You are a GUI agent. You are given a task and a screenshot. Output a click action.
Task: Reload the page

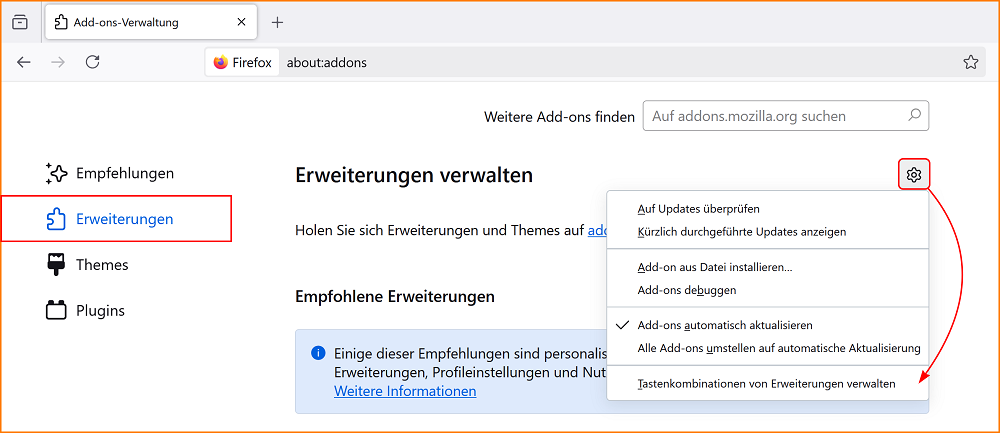coord(92,62)
